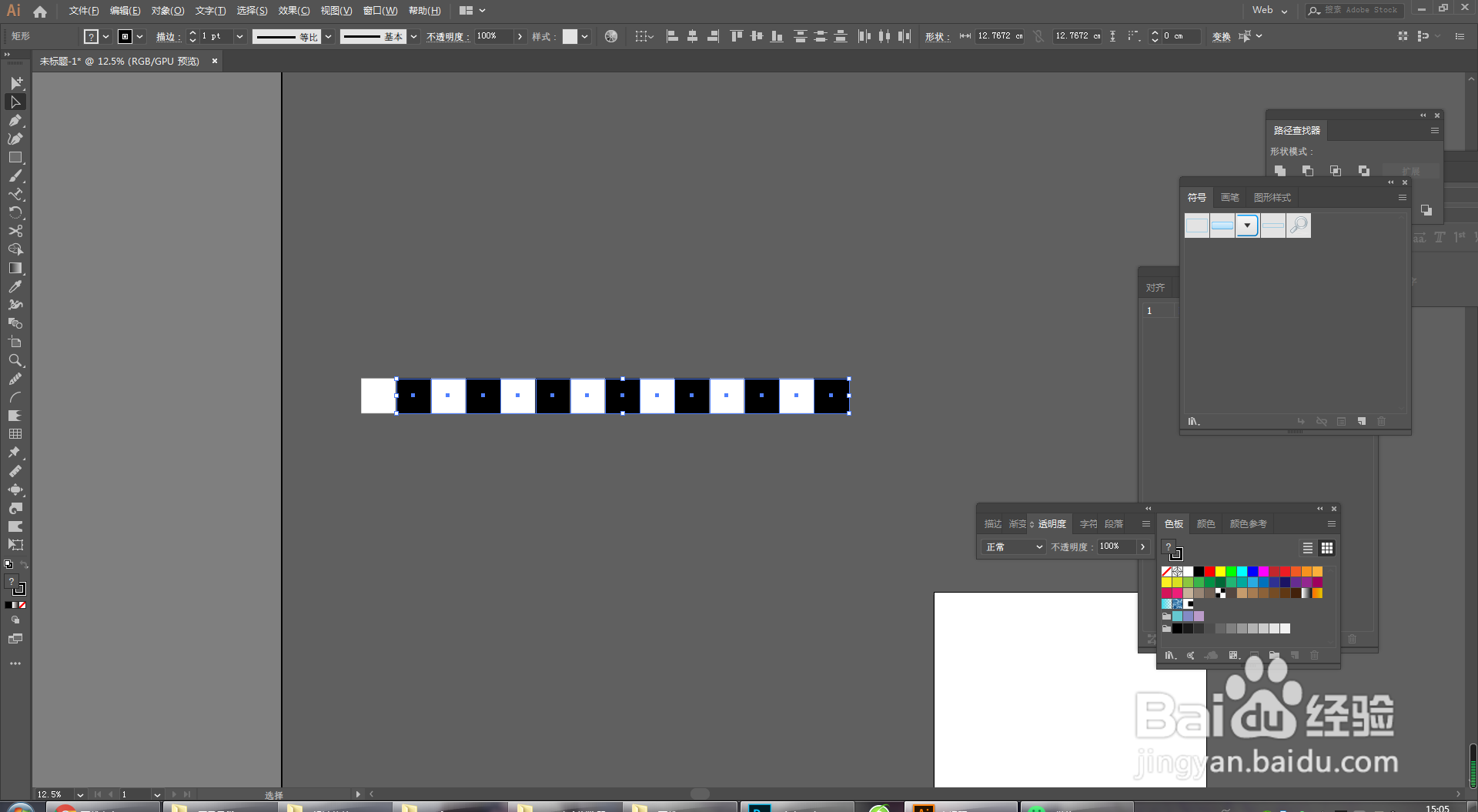Click the magnifier symbol thumbnail
This screenshot has height=812, width=1478.
[1299, 226]
